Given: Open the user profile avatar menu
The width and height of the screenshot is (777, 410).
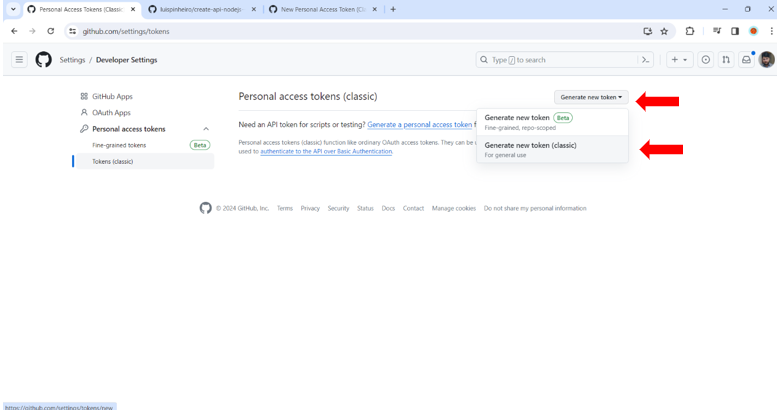Looking at the screenshot, I should (767, 60).
